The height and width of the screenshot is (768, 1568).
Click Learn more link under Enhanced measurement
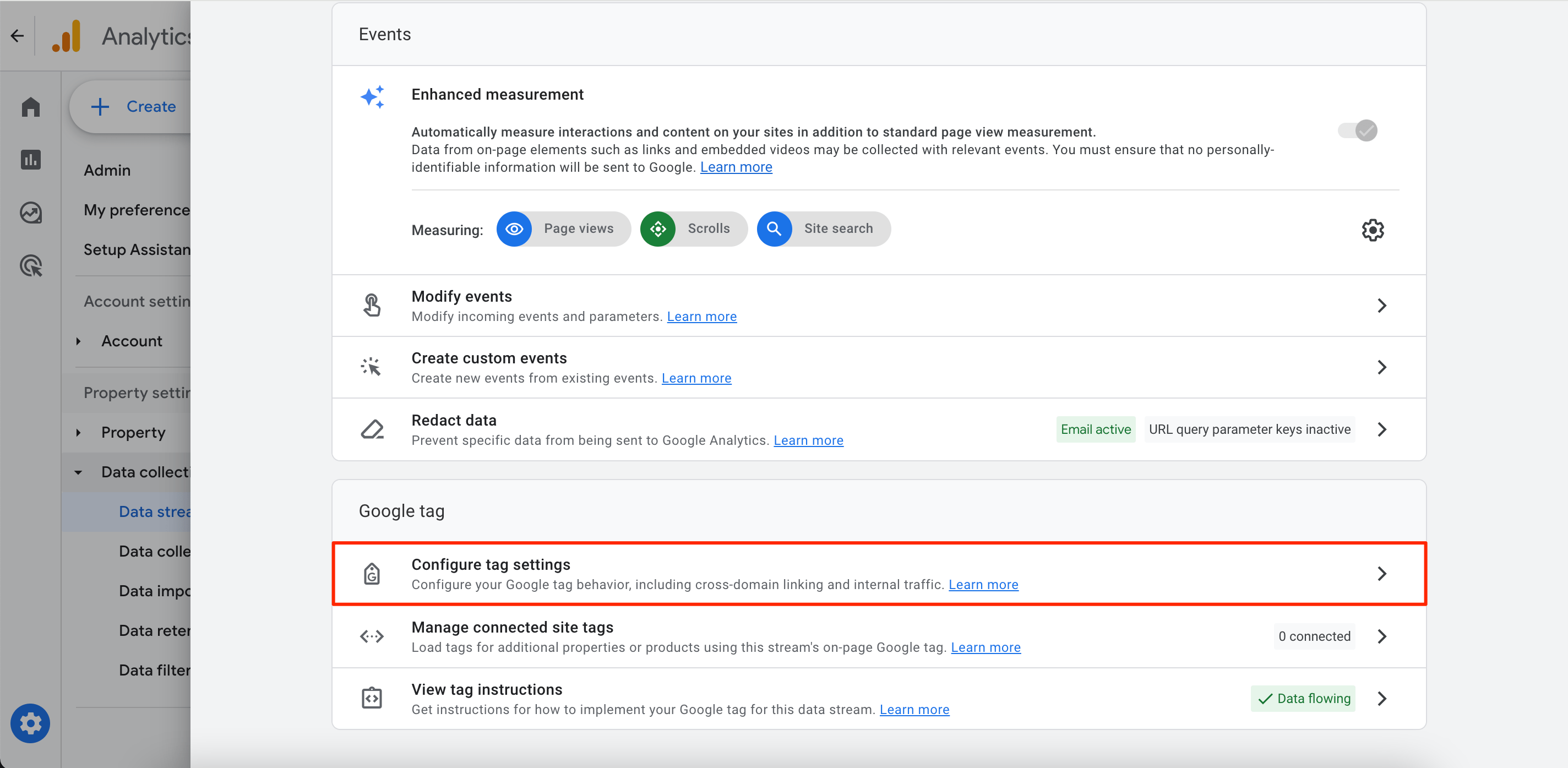coord(736,167)
